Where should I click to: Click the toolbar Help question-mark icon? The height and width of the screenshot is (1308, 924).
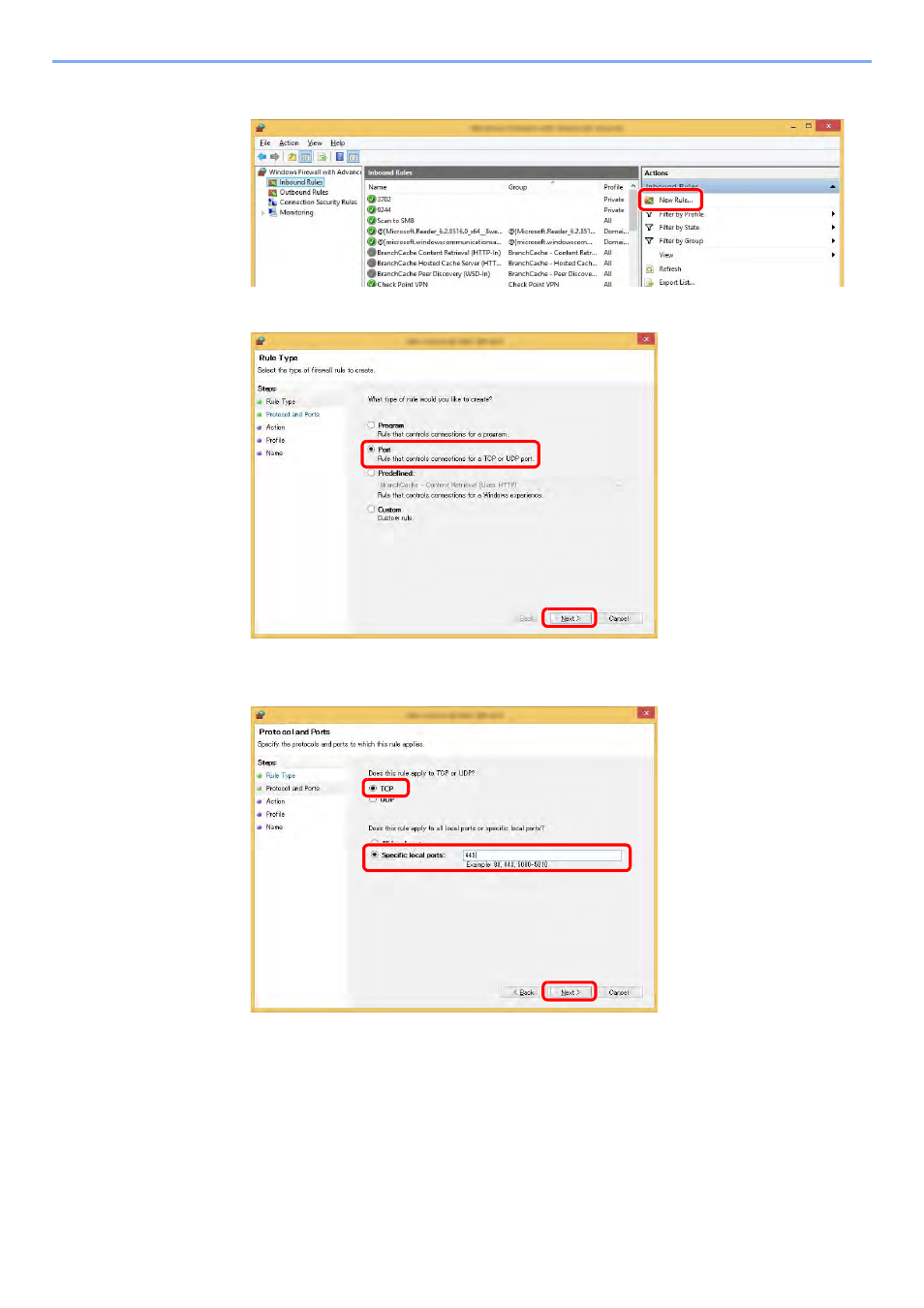(x=340, y=157)
